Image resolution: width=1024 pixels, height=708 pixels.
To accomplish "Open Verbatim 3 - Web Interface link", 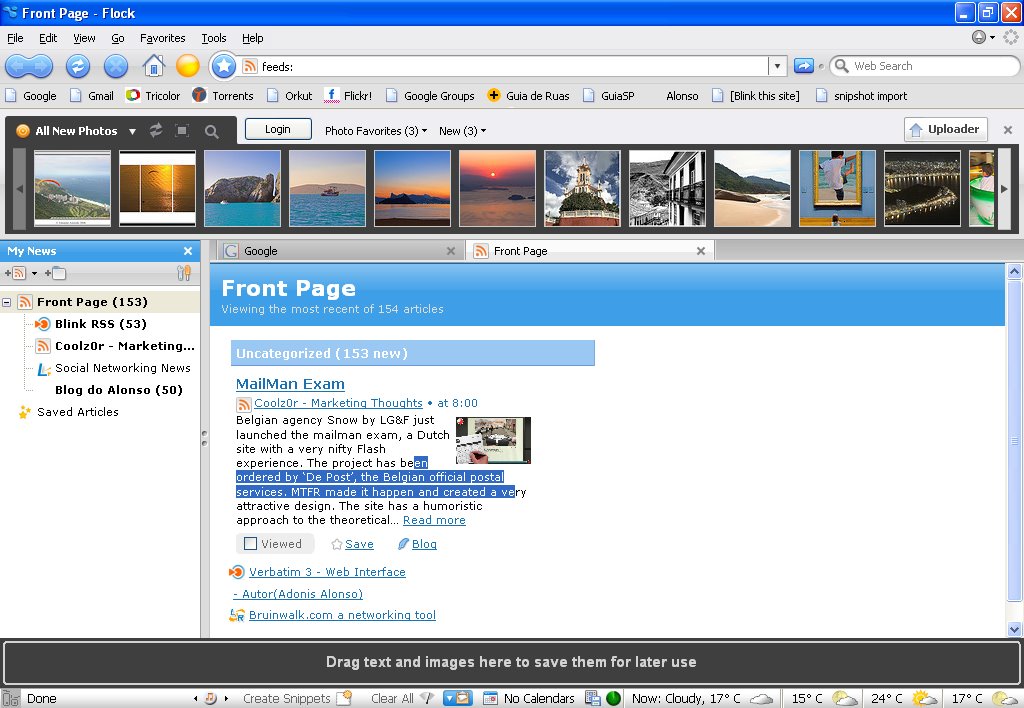I will [327, 572].
